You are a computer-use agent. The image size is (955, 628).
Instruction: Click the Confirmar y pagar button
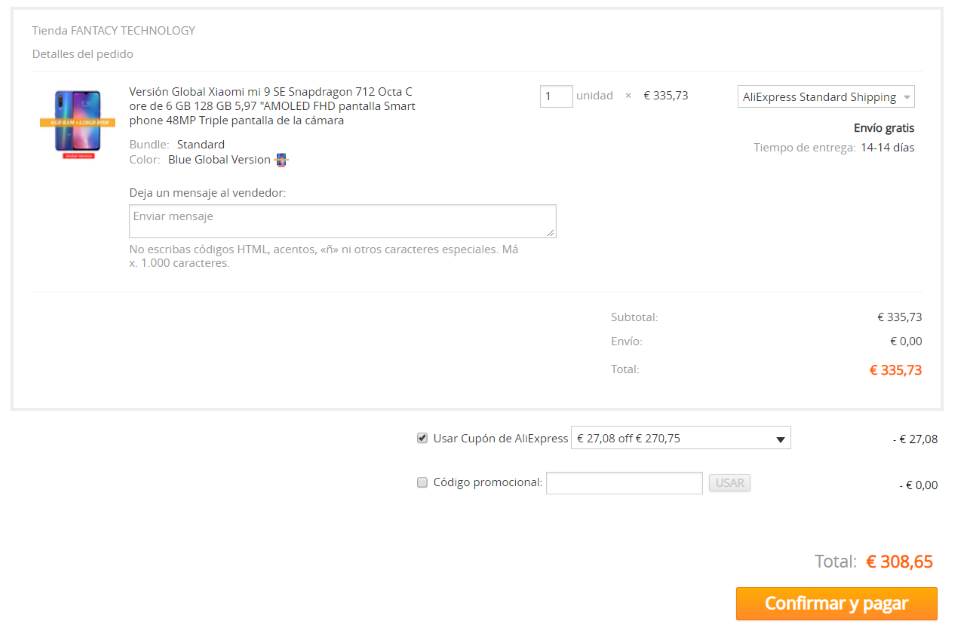pos(836,603)
